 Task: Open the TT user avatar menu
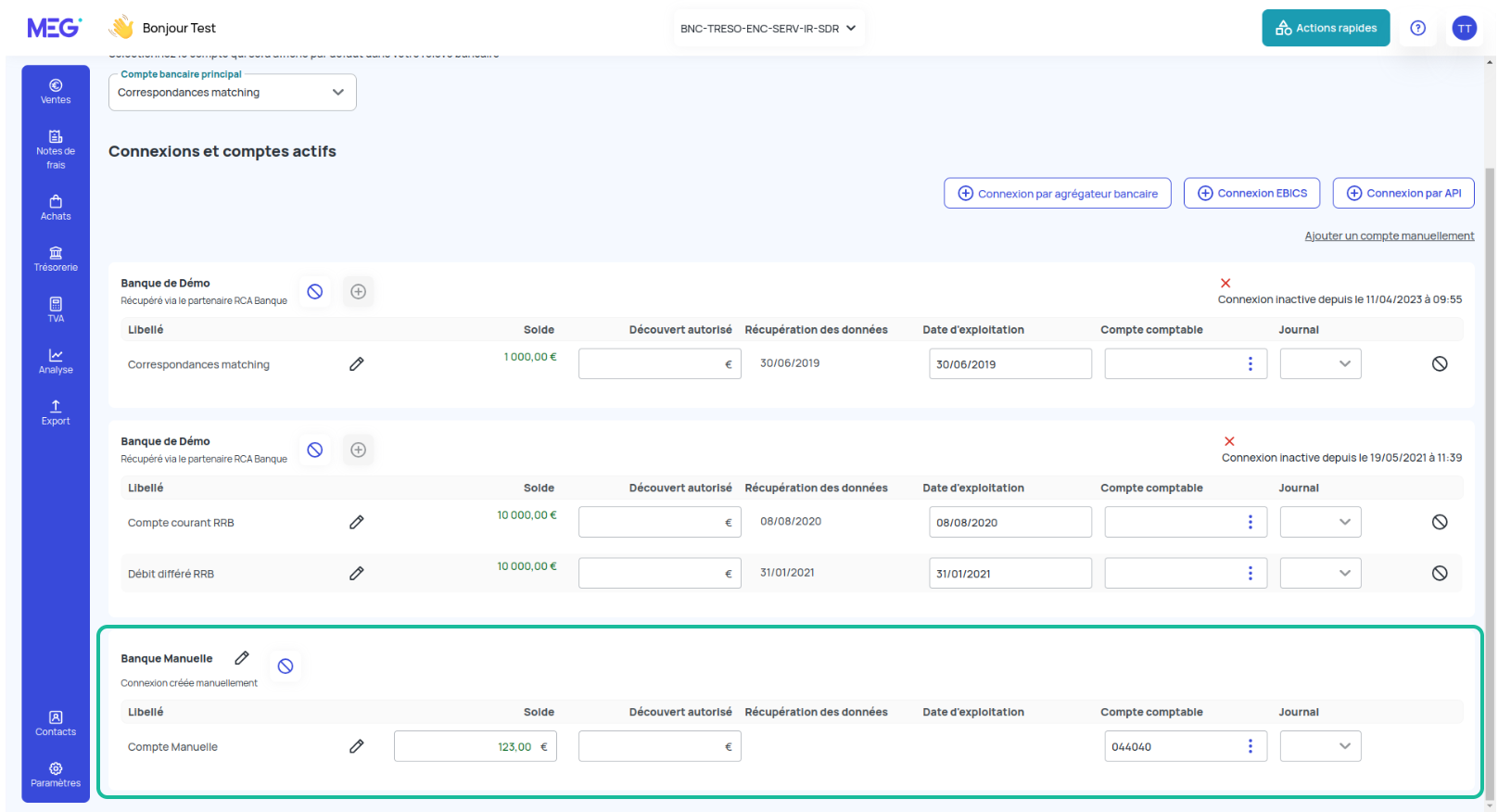point(1465,28)
